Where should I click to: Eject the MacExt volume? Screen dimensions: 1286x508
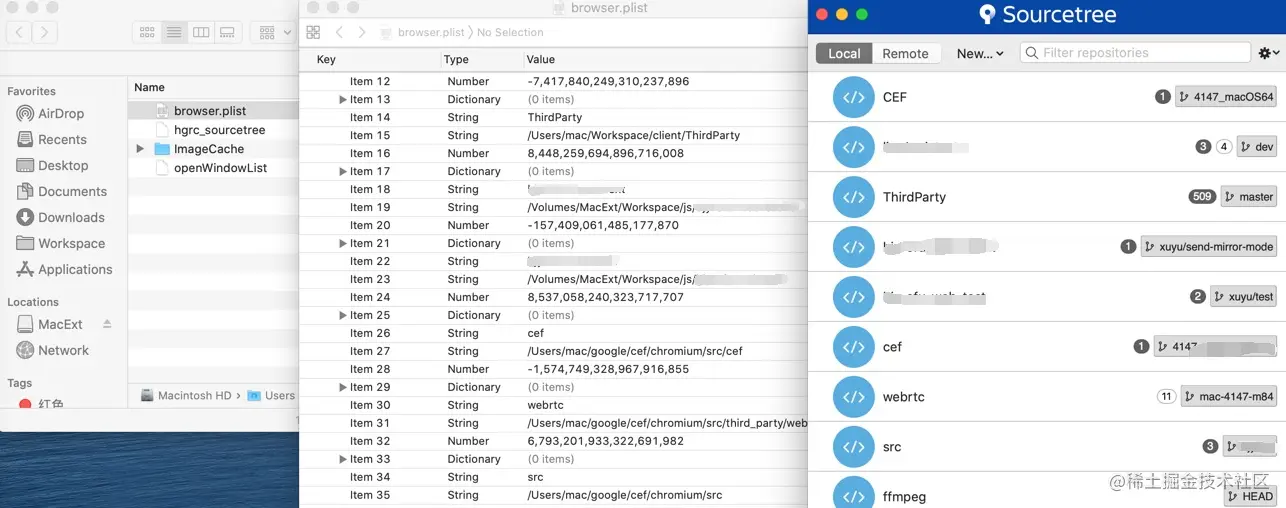click(107, 325)
